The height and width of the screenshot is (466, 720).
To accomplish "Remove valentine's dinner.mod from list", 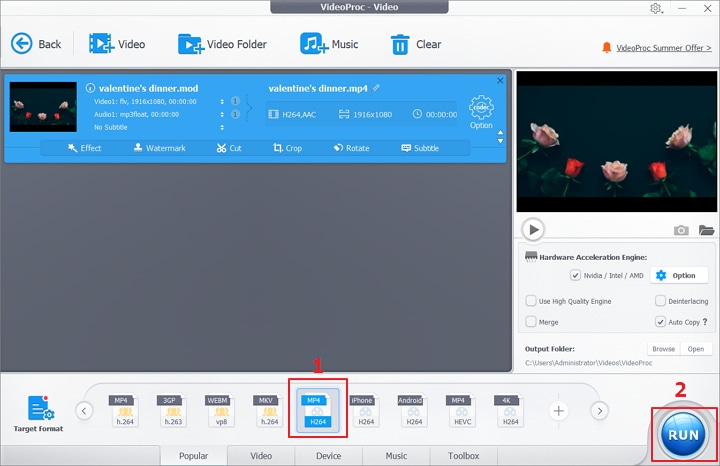I will click(x=500, y=80).
